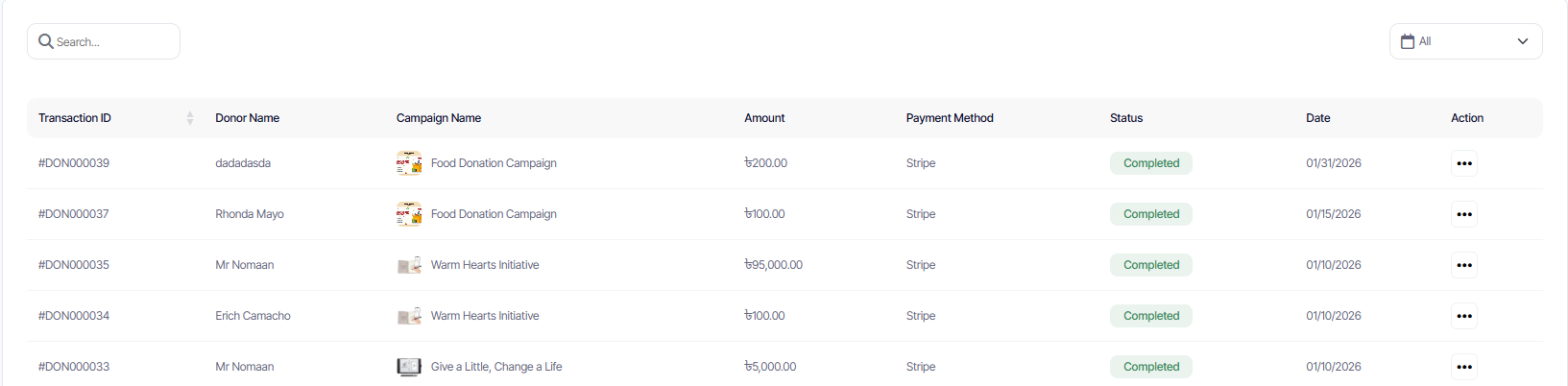Sort by Transaction ID arrows icon
The width and height of the screenshot is (1568, 386).
click(189, 118)
